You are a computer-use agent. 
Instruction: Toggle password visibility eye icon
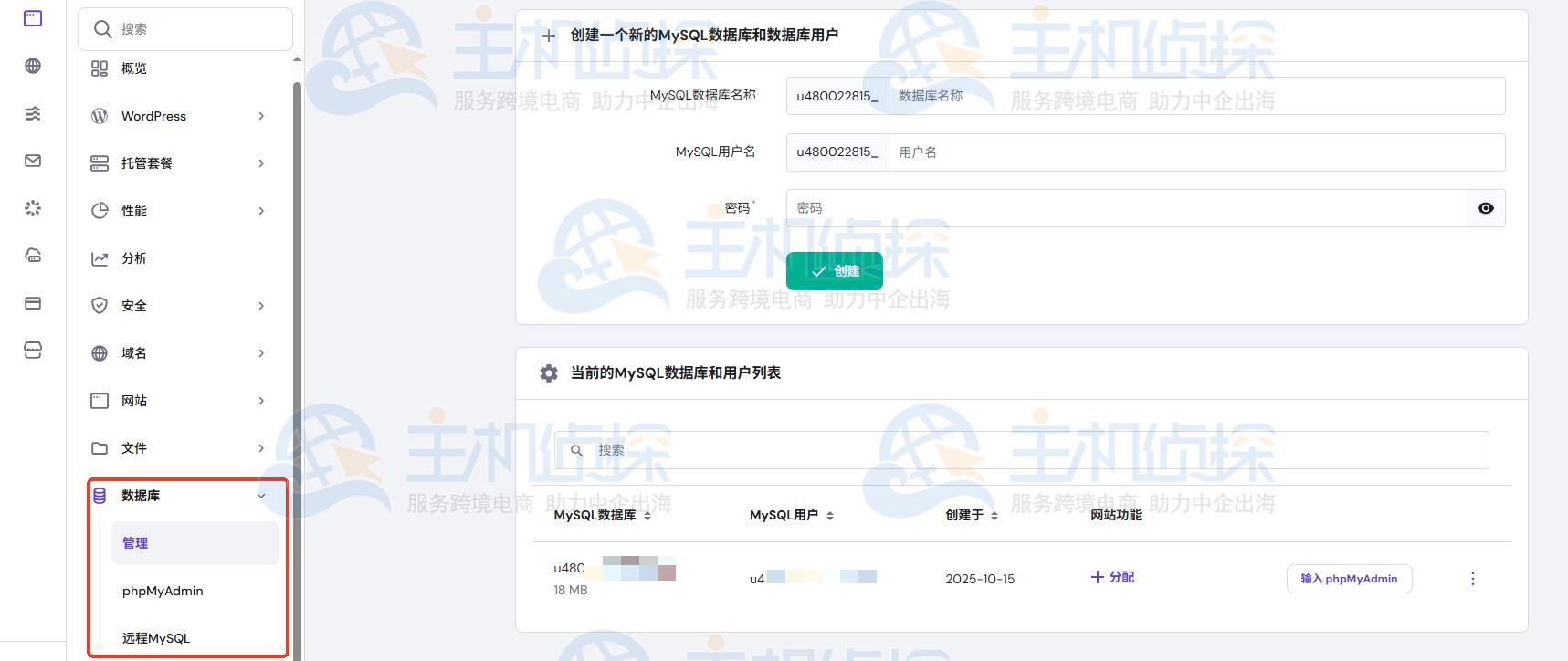(x=1486, y=208)
